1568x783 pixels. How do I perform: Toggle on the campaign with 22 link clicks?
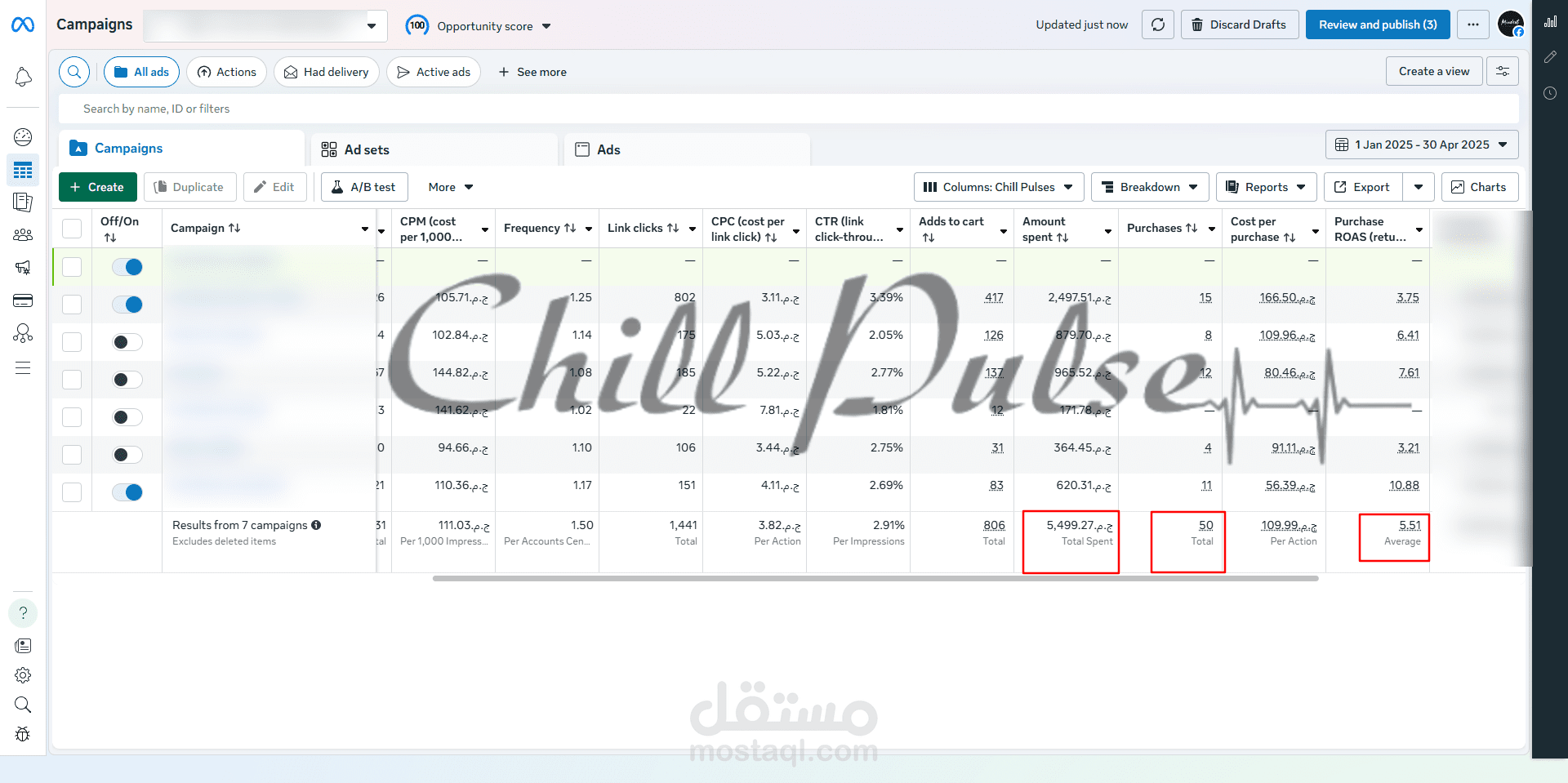127,417
